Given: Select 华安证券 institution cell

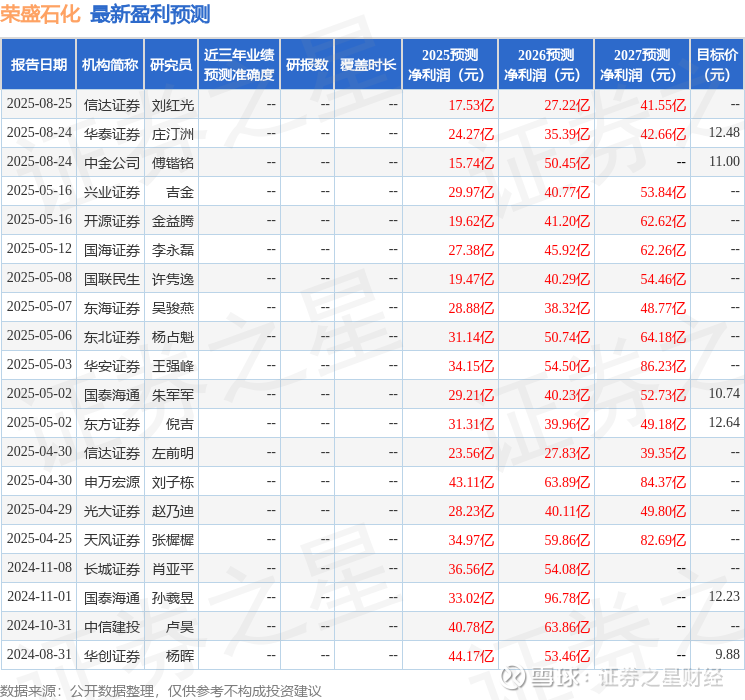Looking at the screenshot, I should (112, 366).
